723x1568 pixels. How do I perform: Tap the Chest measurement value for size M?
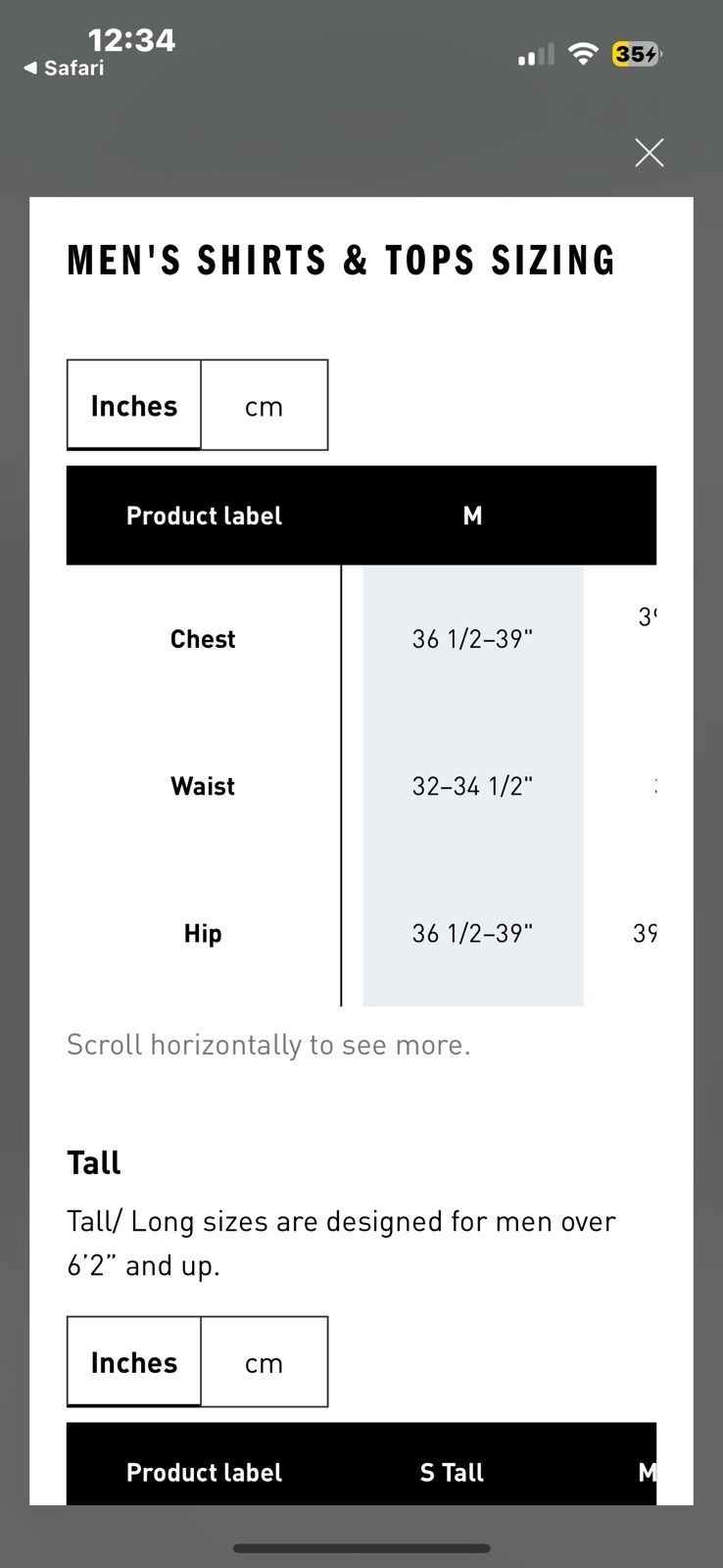click(473, 639)
